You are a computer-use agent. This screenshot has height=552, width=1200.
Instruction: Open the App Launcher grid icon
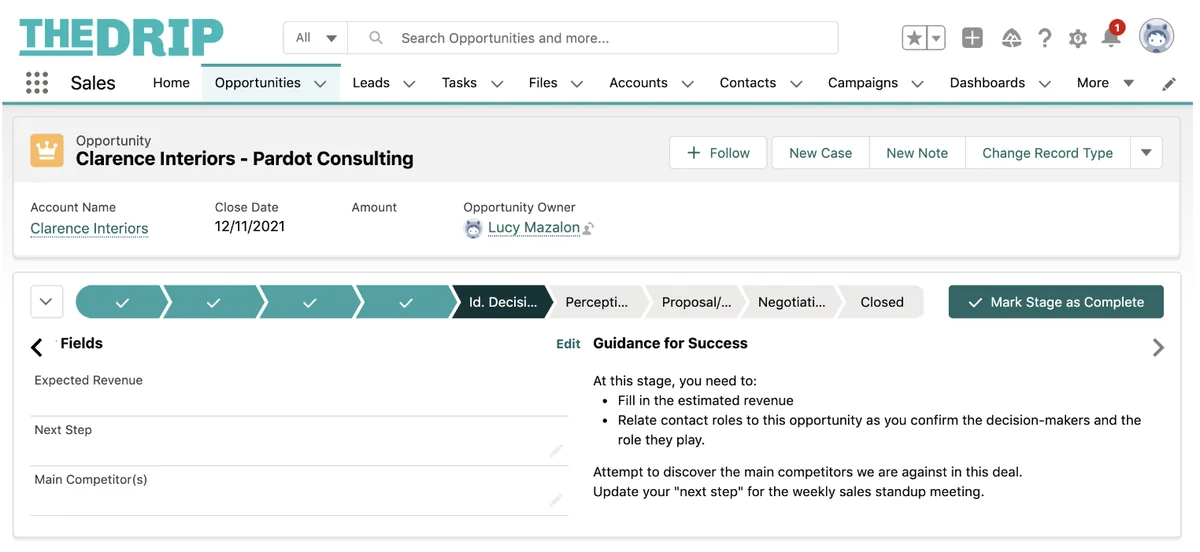click(37, 83)
